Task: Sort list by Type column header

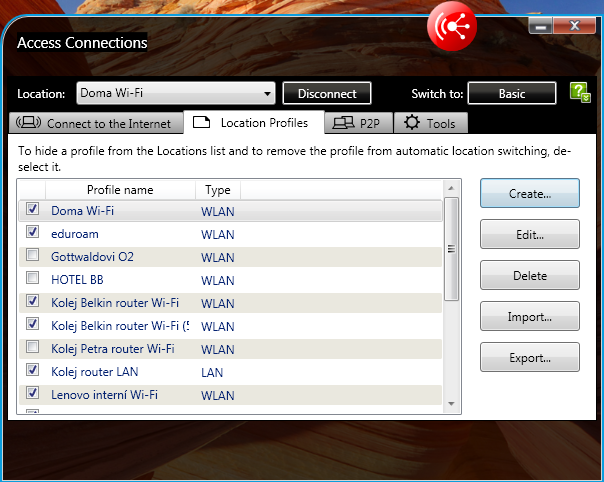Action: point(217,190)
